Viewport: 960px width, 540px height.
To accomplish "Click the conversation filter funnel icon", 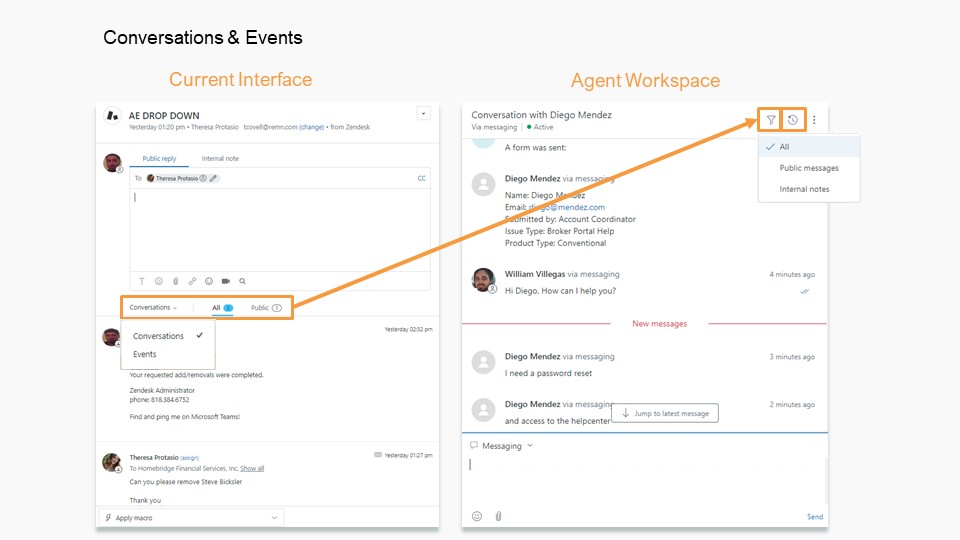I will (x=771, y=120).
